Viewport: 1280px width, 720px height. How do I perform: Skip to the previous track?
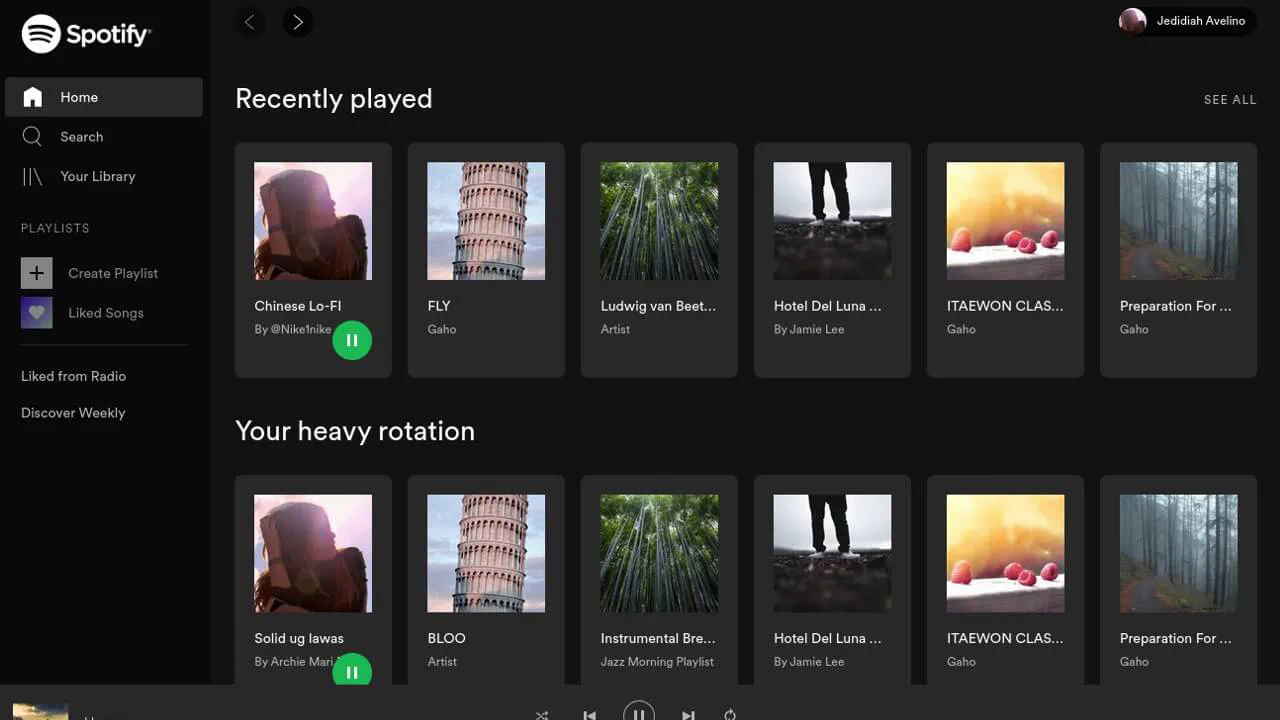(590, 715)
